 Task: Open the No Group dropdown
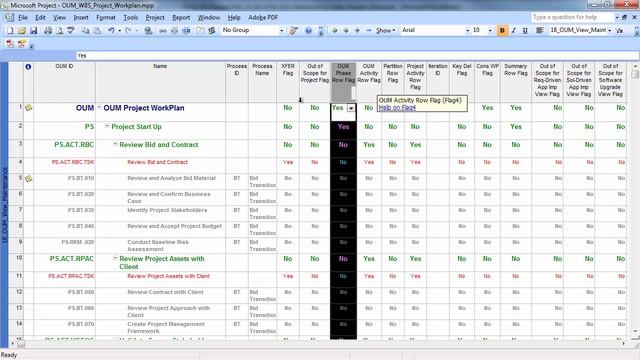pyautogui.click(x=281, y=31)
